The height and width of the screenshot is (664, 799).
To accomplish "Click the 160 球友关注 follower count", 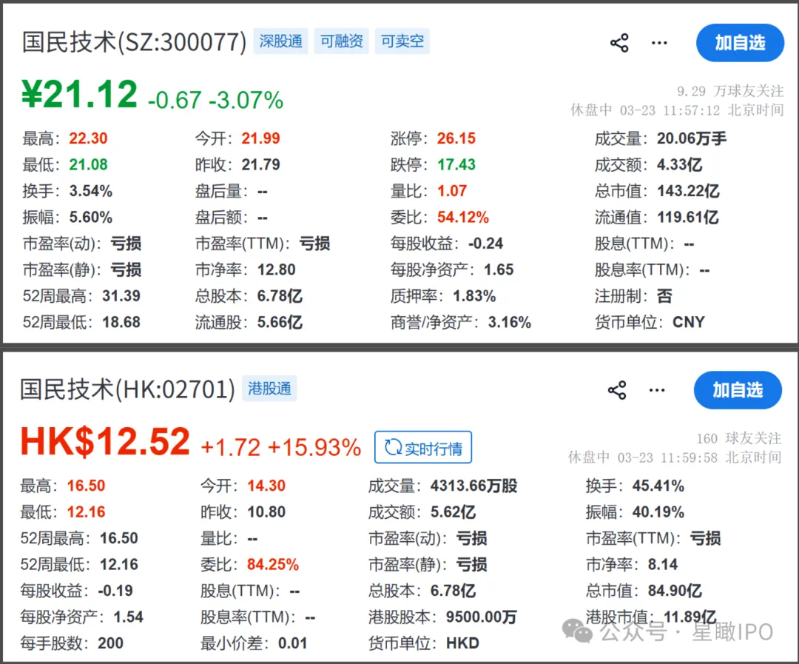I will [739, 438].
